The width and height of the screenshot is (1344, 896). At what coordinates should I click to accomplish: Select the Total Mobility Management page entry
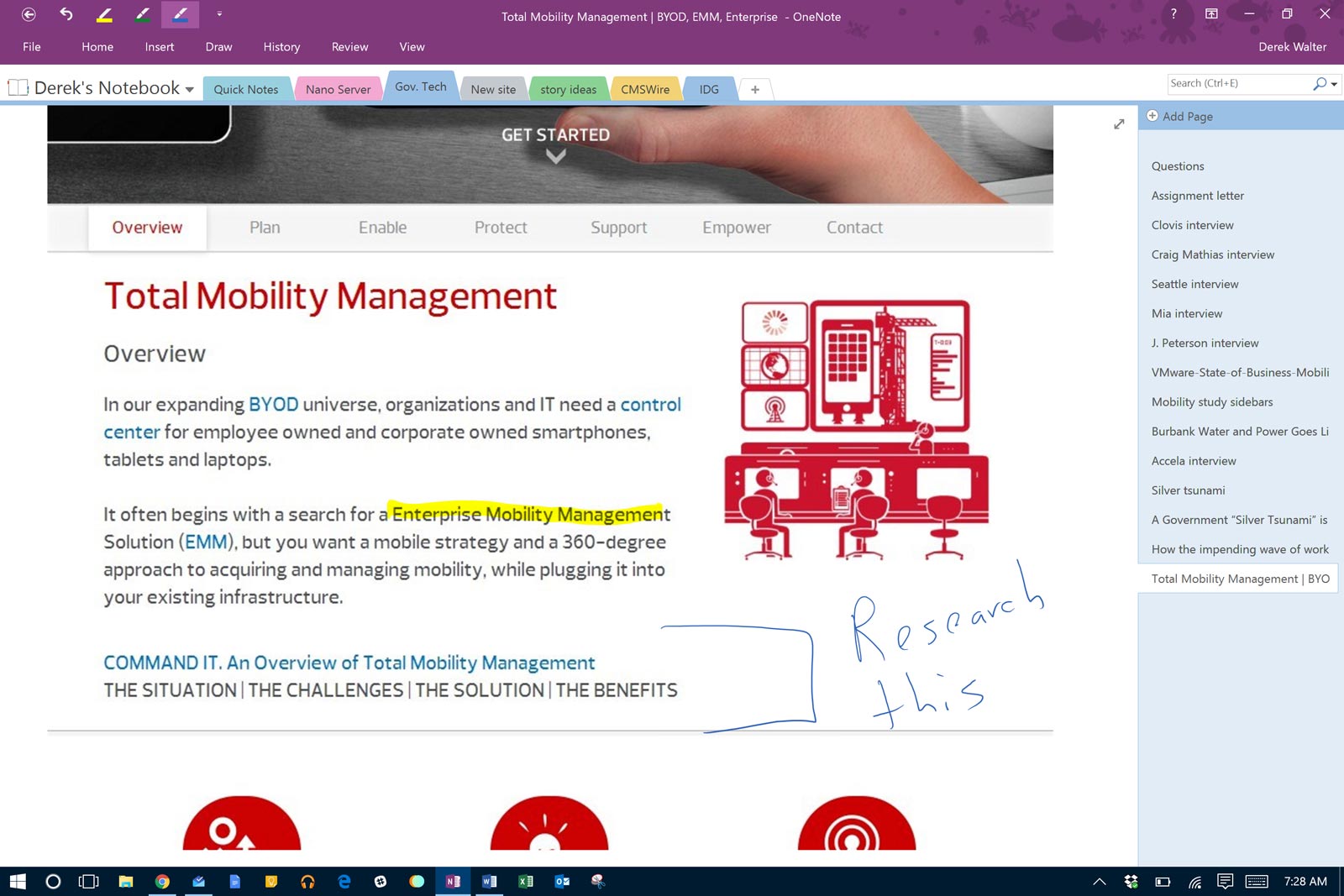pyautogui.click(x=1238, y=579)
